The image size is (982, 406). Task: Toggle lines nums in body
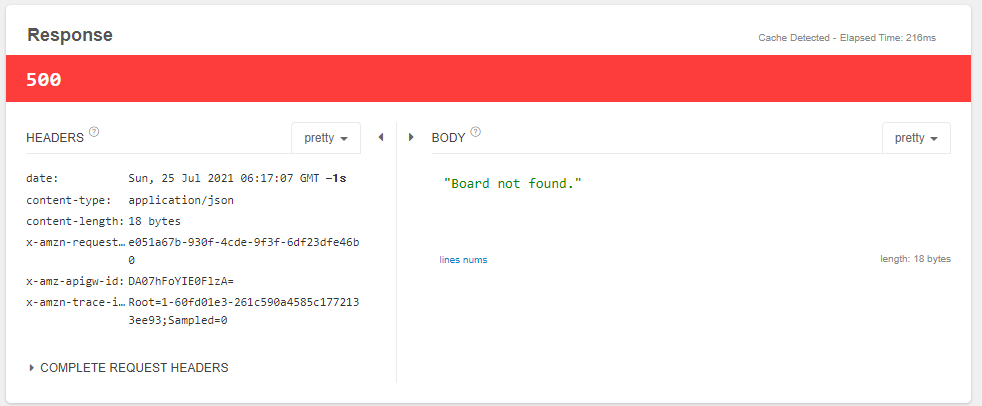(463, 260)
